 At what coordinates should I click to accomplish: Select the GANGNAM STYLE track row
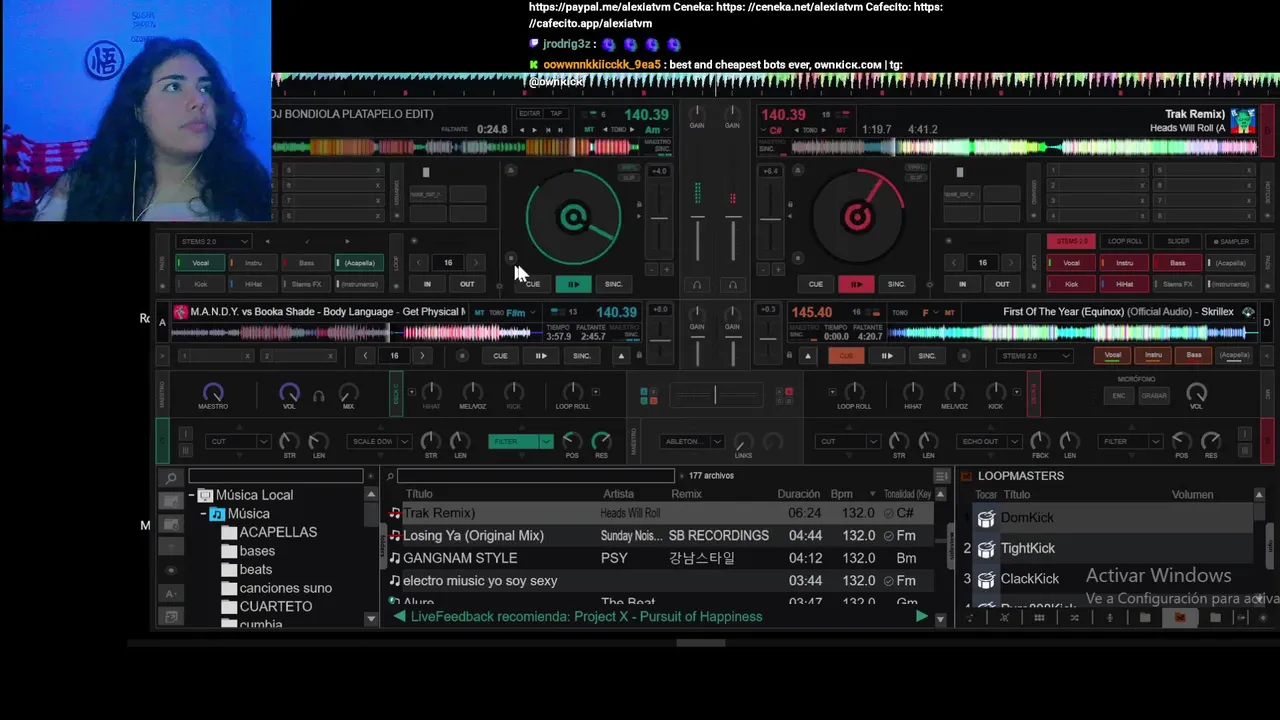tap(661, 558)
